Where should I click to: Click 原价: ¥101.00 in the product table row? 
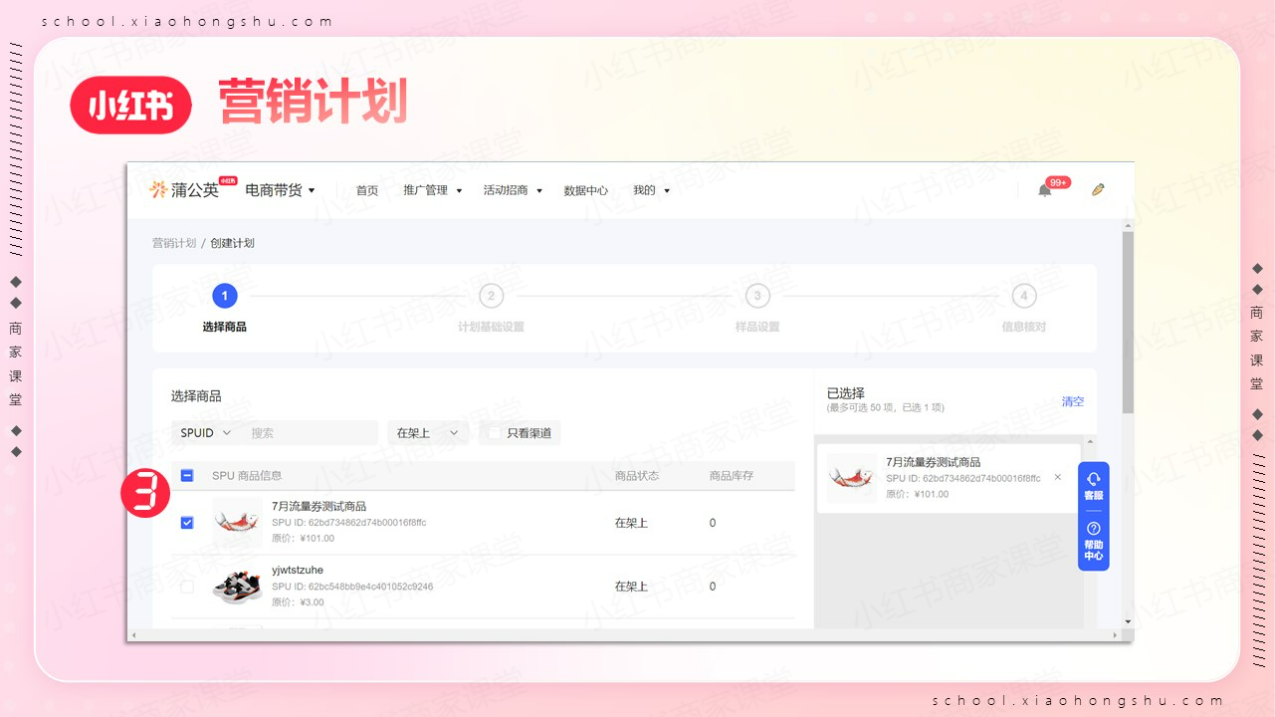[x=303, y=538]
